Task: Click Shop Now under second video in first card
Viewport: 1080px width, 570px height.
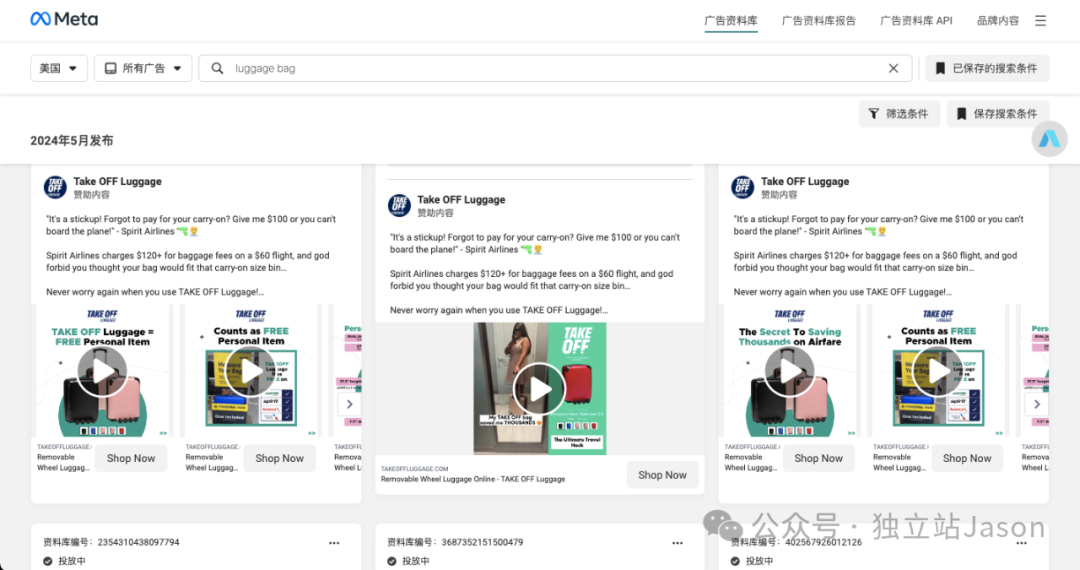Action: pyautogui.click(x=279, y=458)
